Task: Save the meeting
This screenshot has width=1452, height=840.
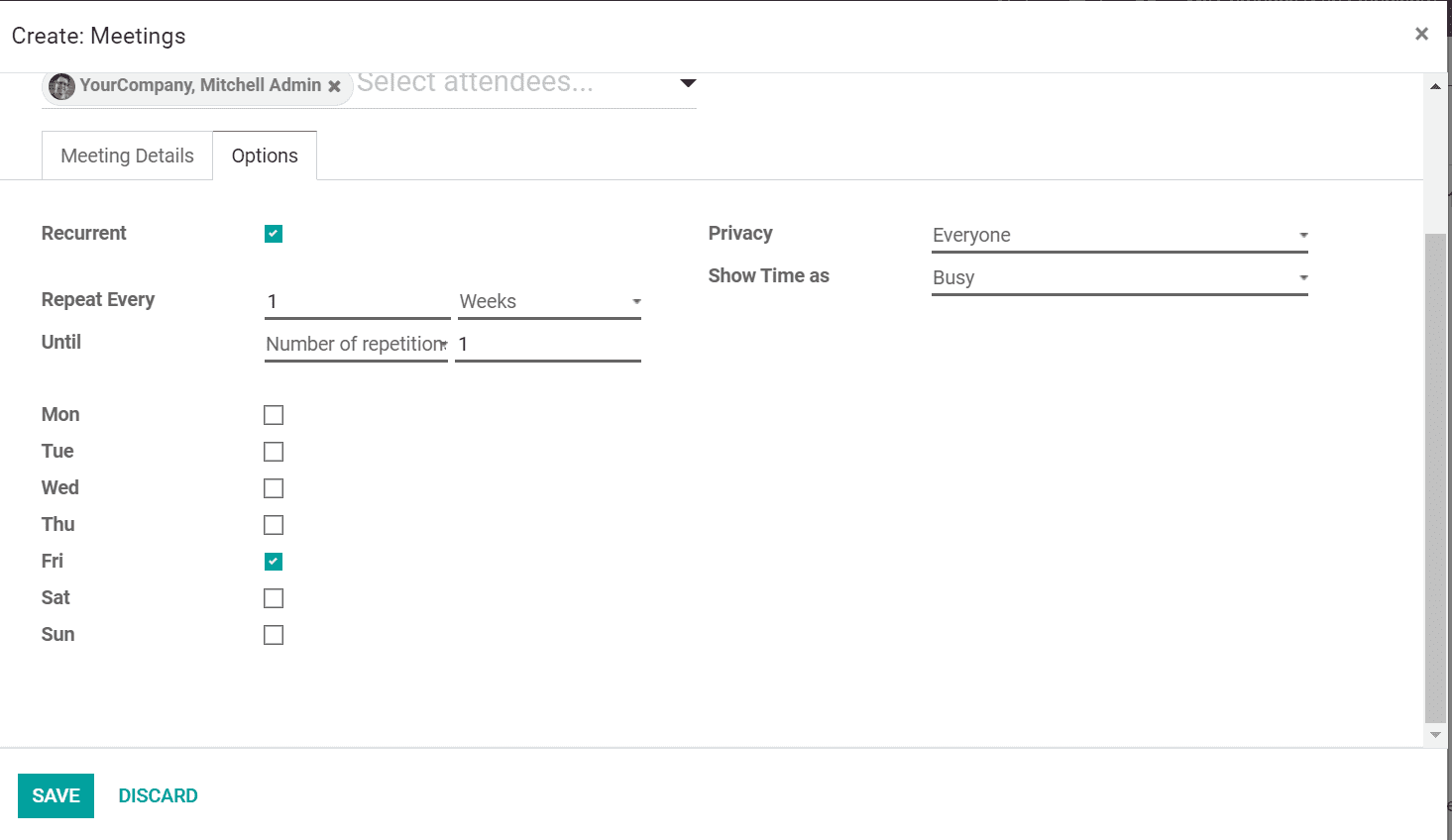Action: (x=56, y=795)
